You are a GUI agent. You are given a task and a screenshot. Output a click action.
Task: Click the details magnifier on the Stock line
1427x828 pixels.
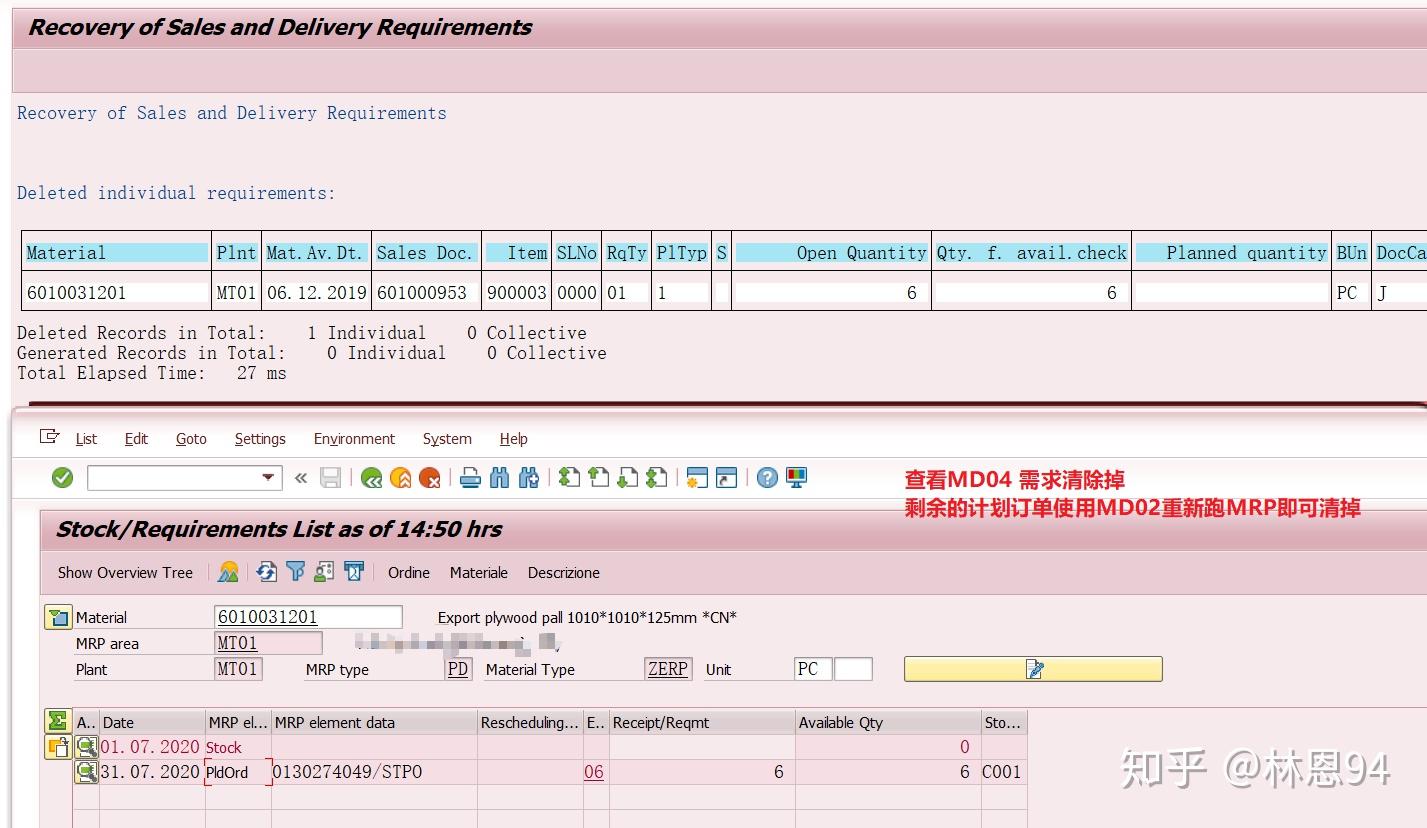[89, 746]
